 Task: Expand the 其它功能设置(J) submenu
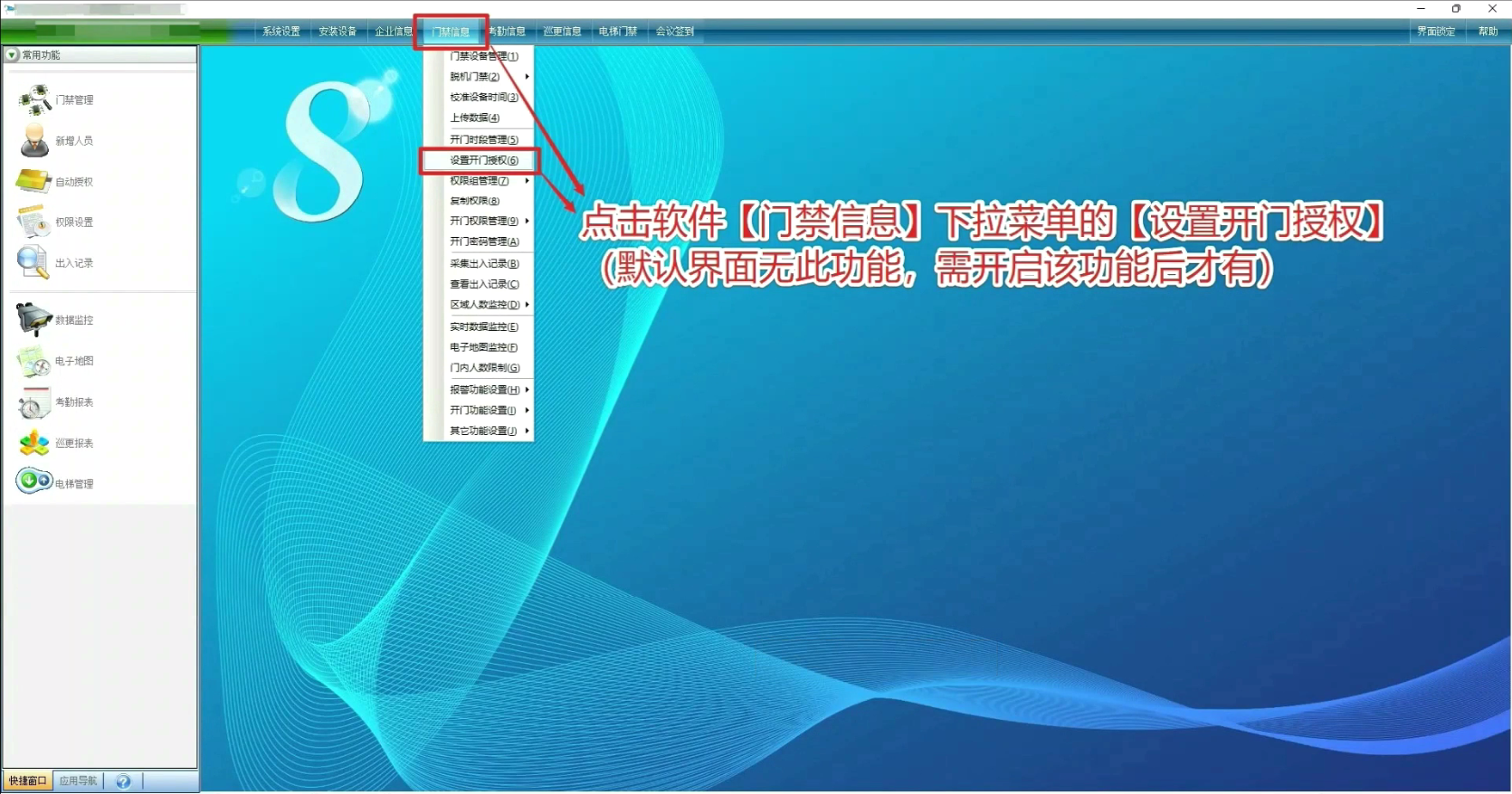coord(479,431)
